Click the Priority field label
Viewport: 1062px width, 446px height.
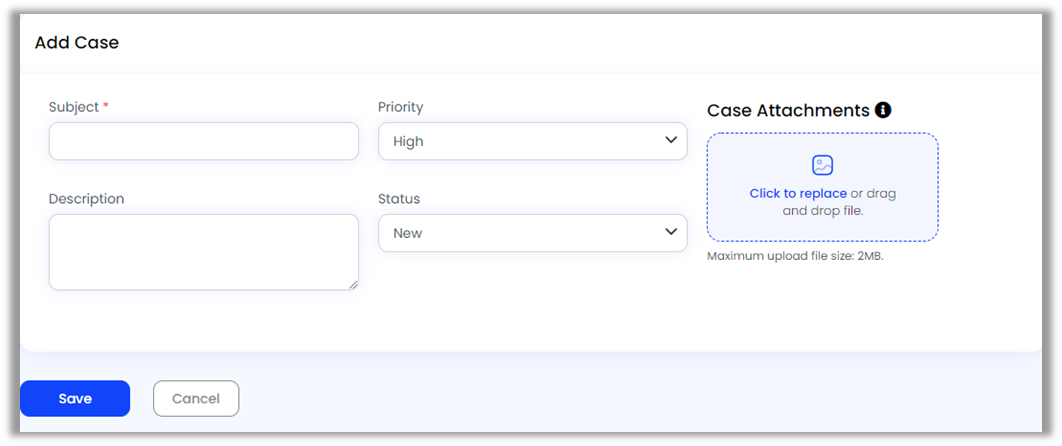[401, 107]
